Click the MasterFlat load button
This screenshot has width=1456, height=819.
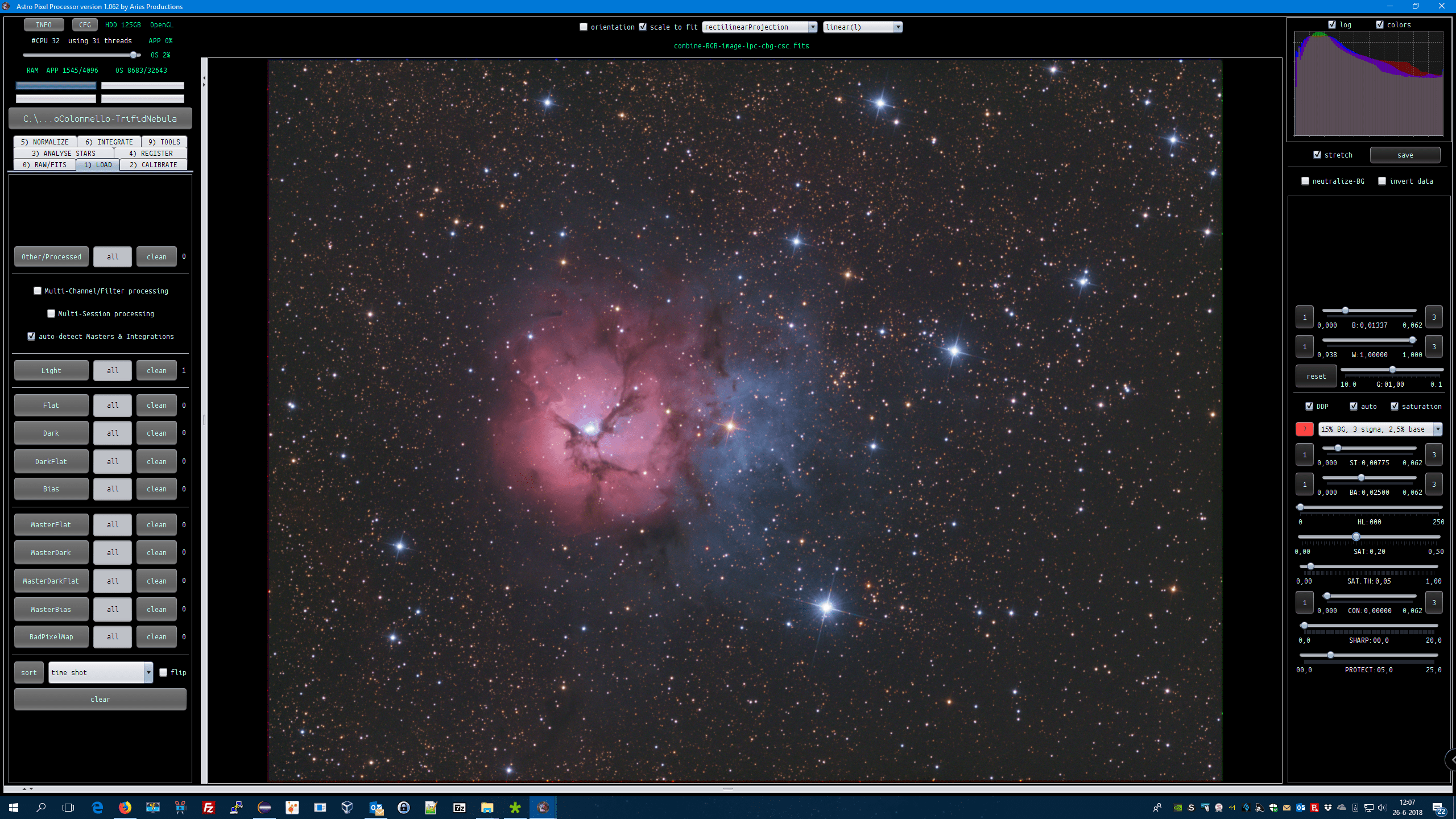tap(51, 525)
